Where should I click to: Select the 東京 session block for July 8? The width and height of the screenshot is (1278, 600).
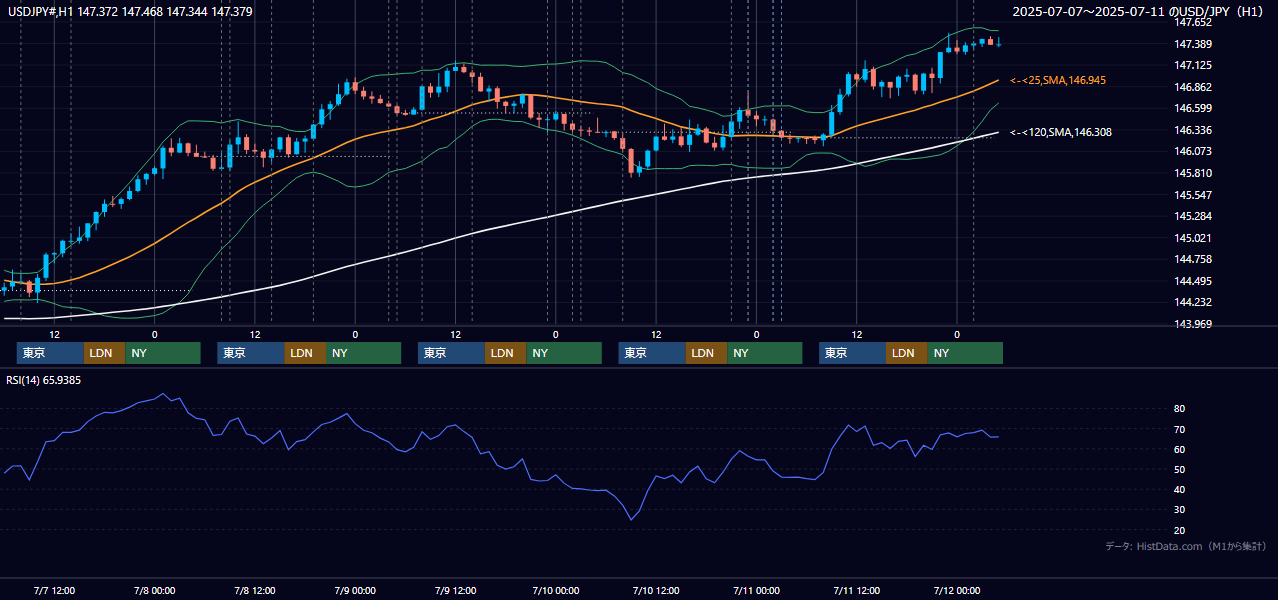click(x=251, y=353)
